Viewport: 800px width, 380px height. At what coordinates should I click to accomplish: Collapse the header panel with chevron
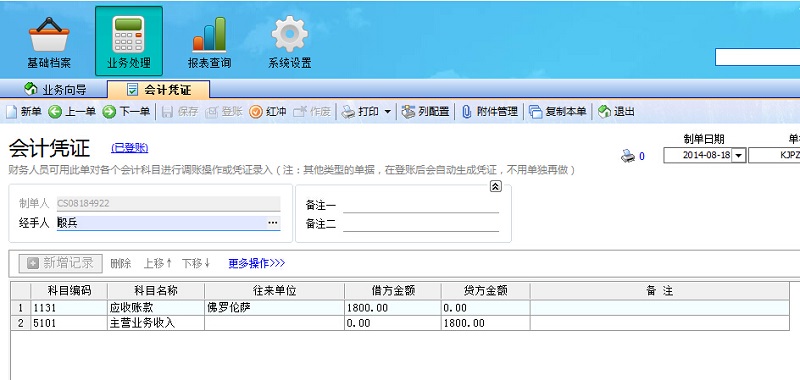coord(495,186)
